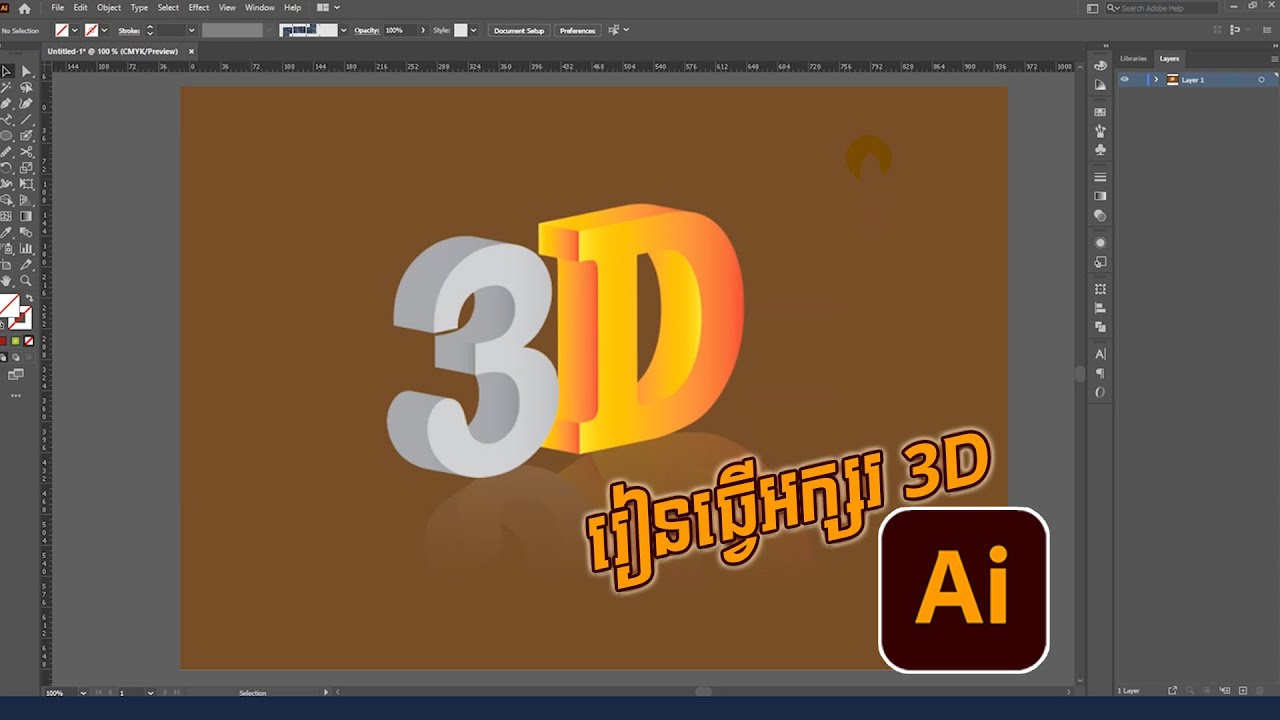The height and width of the screenshot is (720, 1280).
Task: Set paint mode to None (slashed square)
Action: tap(28, 341)
